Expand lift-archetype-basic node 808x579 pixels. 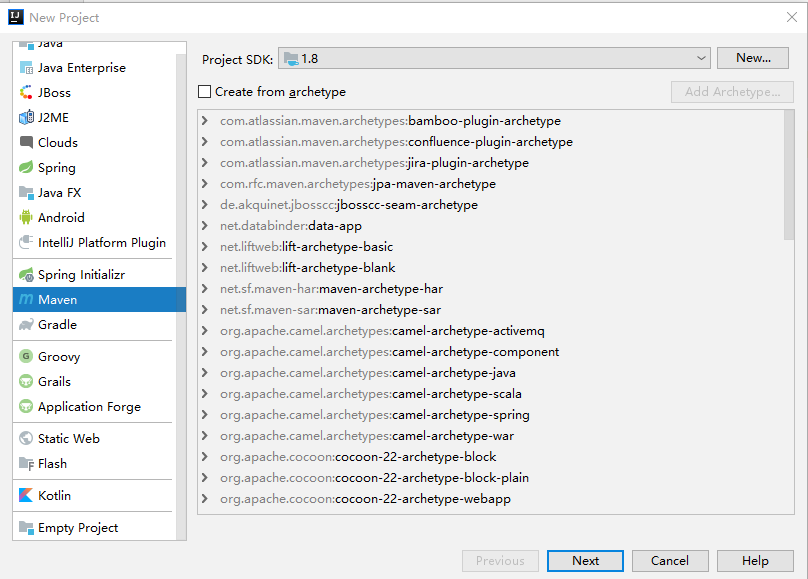click(205, 247)
